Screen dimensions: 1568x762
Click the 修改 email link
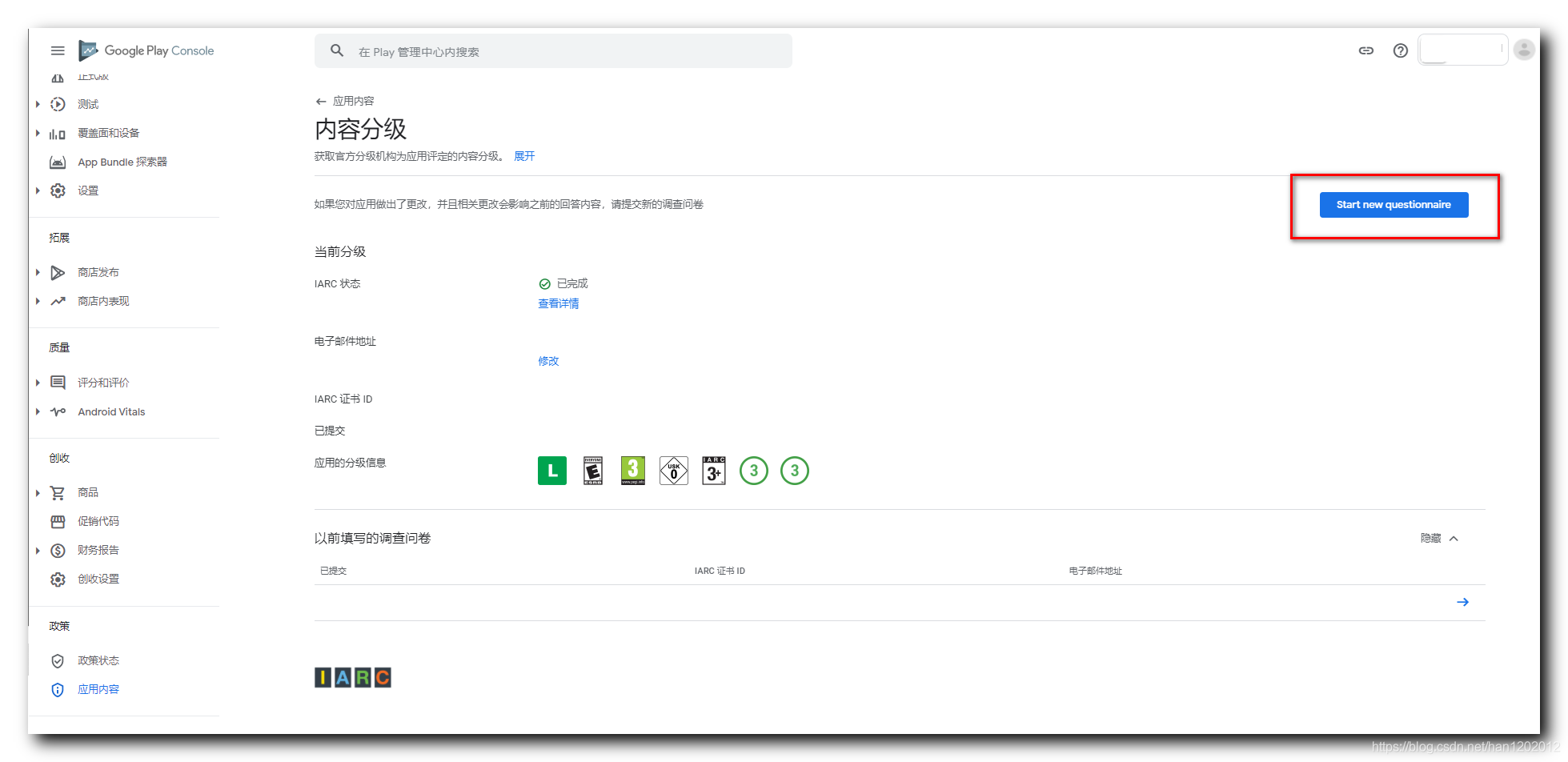[x=548, y=361]
